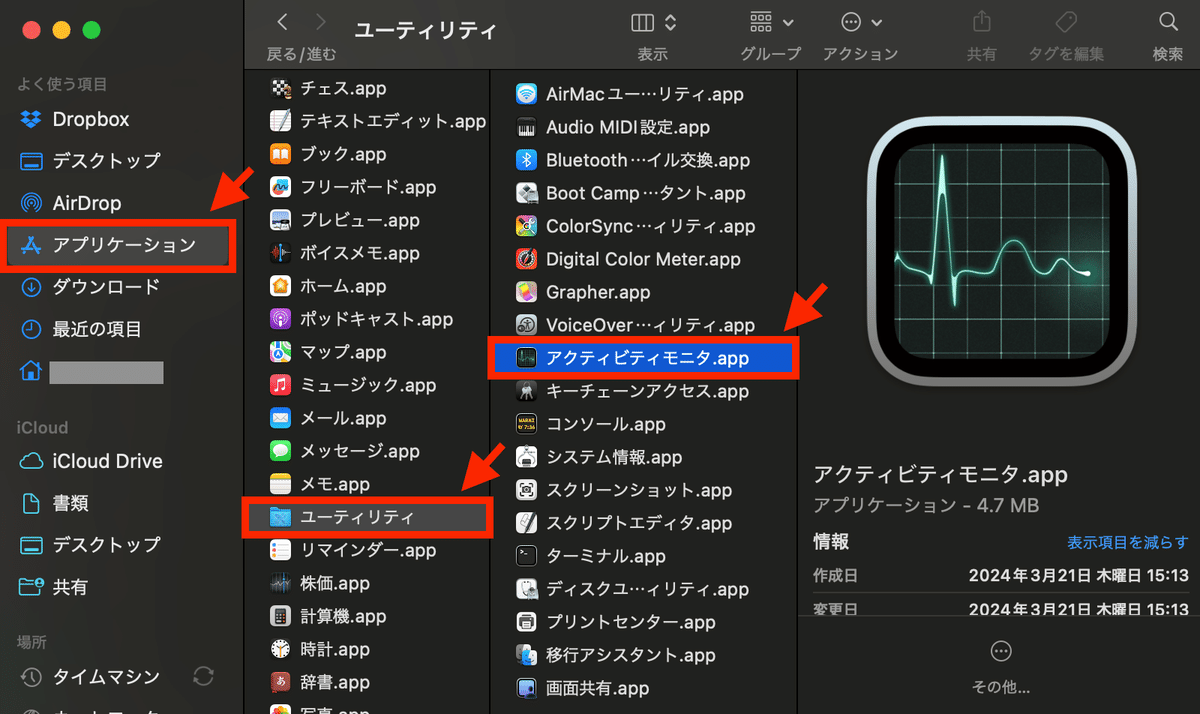Click 時計.app clock icon
The image size is (1200, 714).
281,649
